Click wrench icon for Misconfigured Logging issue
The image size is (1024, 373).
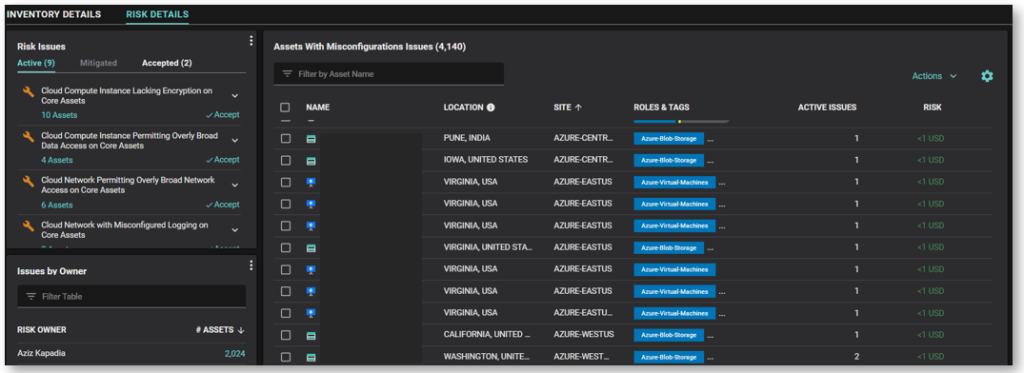point(27,226)
